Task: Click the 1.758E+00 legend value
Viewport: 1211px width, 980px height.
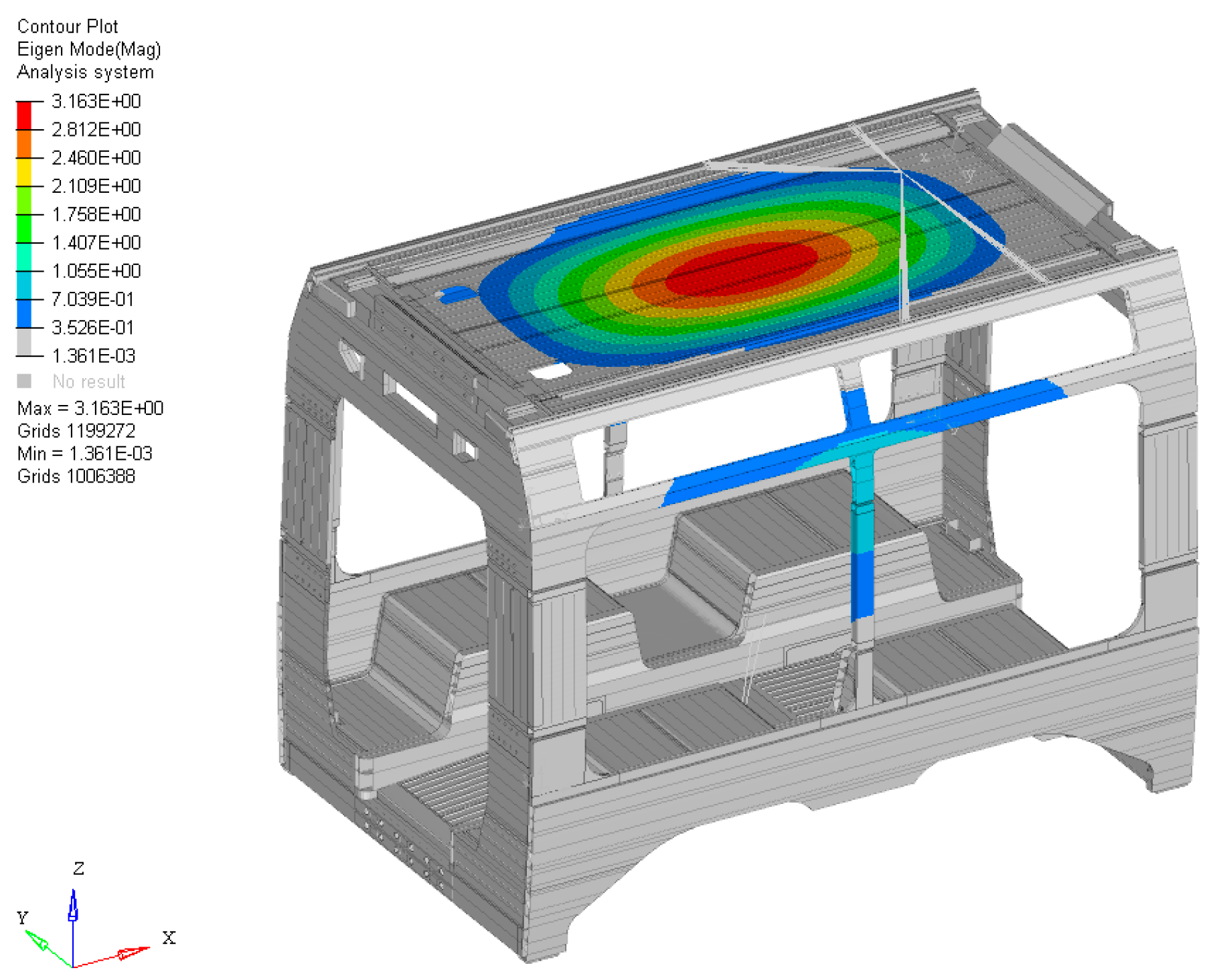Action: [x=96, y=214]
